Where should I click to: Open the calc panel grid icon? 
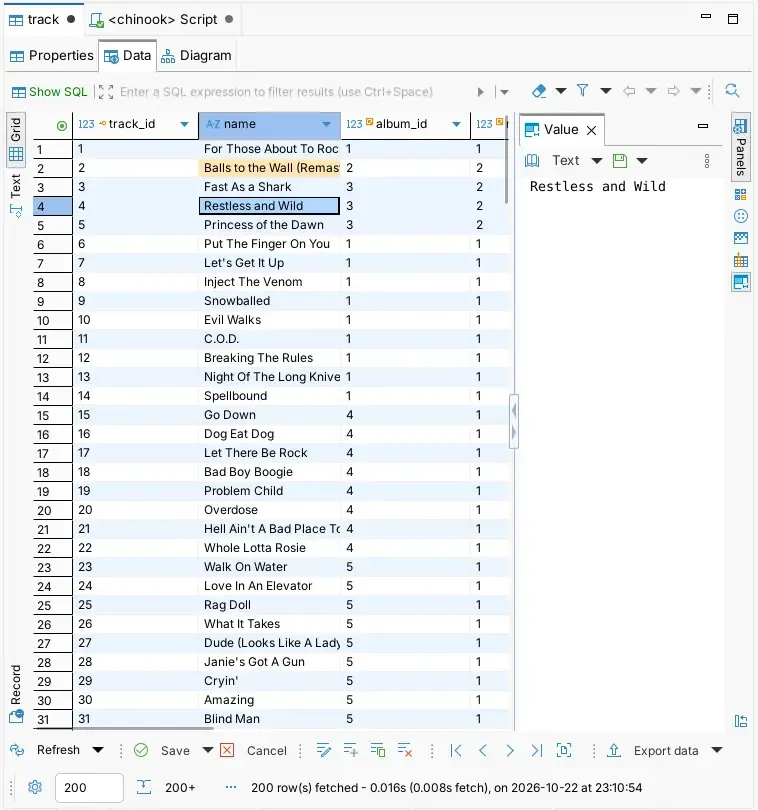741,260
